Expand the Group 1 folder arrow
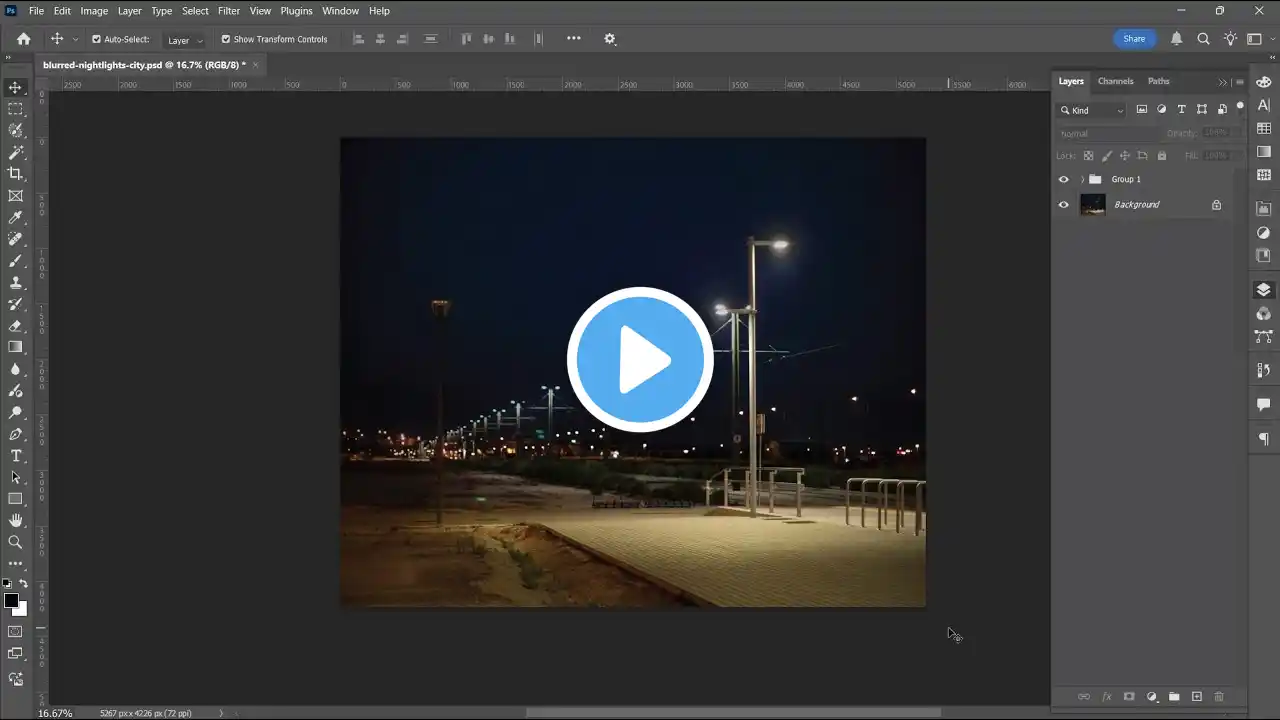 [1082, 180]
